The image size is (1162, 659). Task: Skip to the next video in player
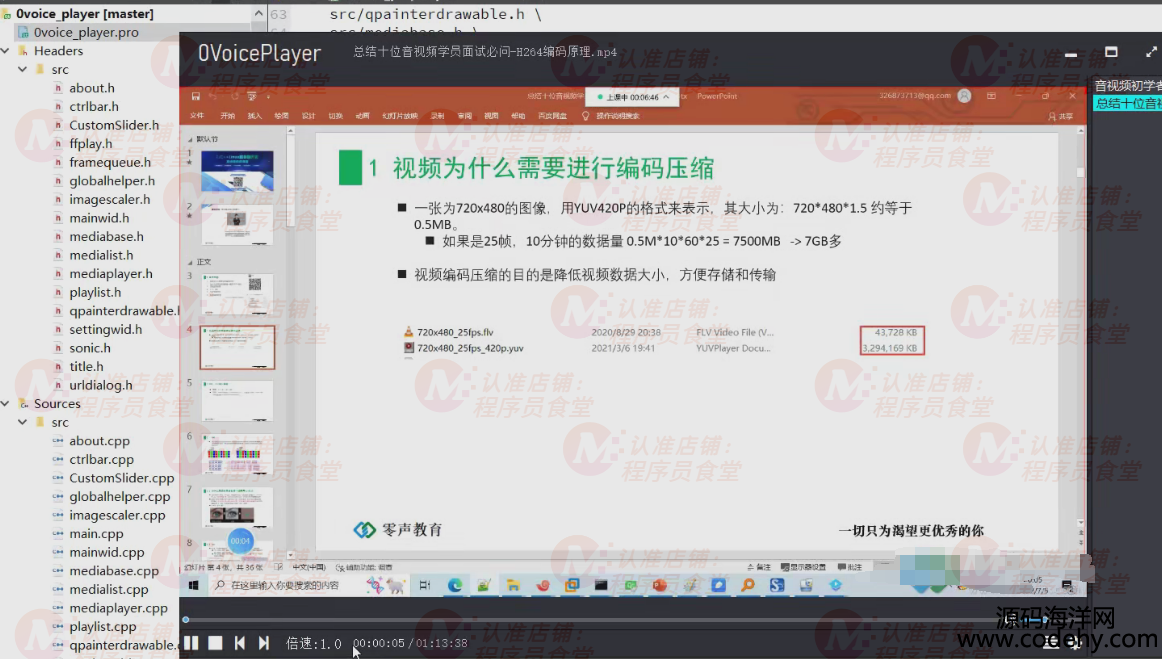coord(264,643)
